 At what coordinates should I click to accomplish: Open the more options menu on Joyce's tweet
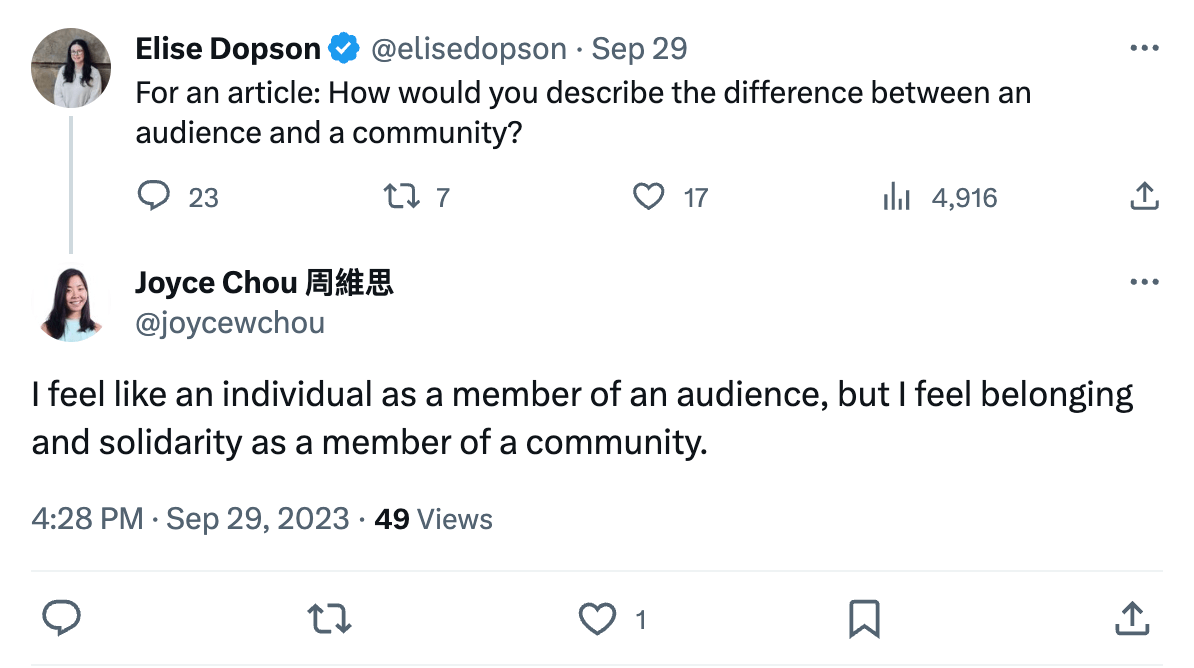click(1143, 281)
